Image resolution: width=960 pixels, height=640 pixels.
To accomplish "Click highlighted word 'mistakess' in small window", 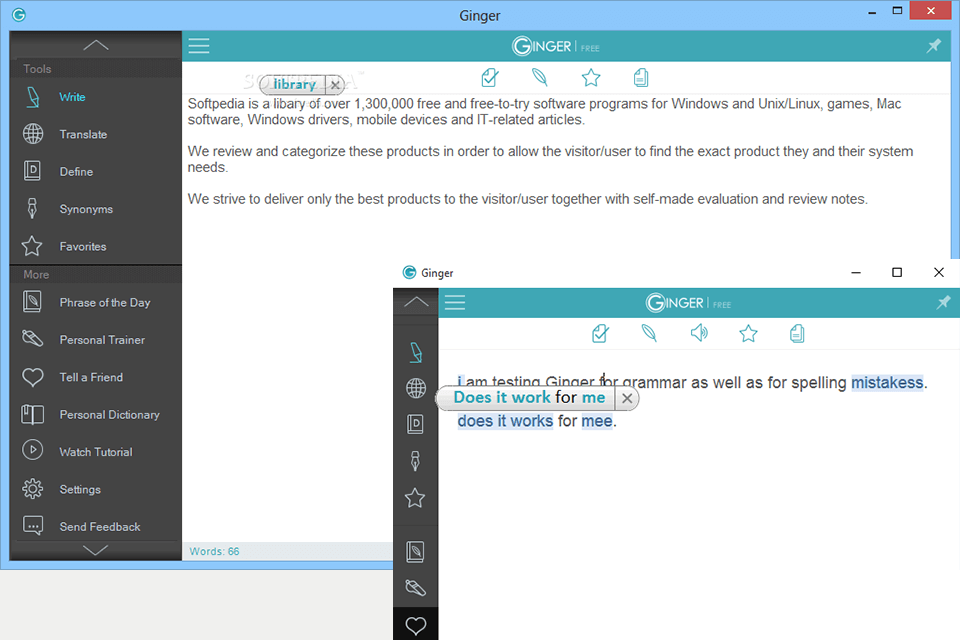I will (x=887, y=383).
